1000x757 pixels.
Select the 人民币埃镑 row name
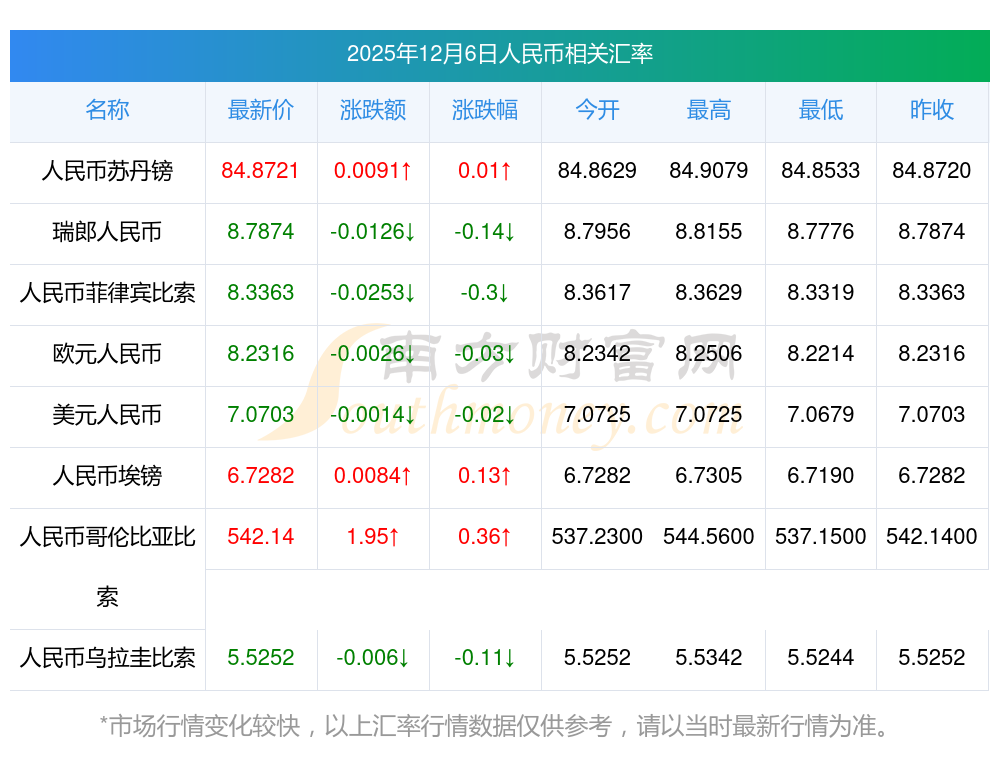click(x=107, y=476)
